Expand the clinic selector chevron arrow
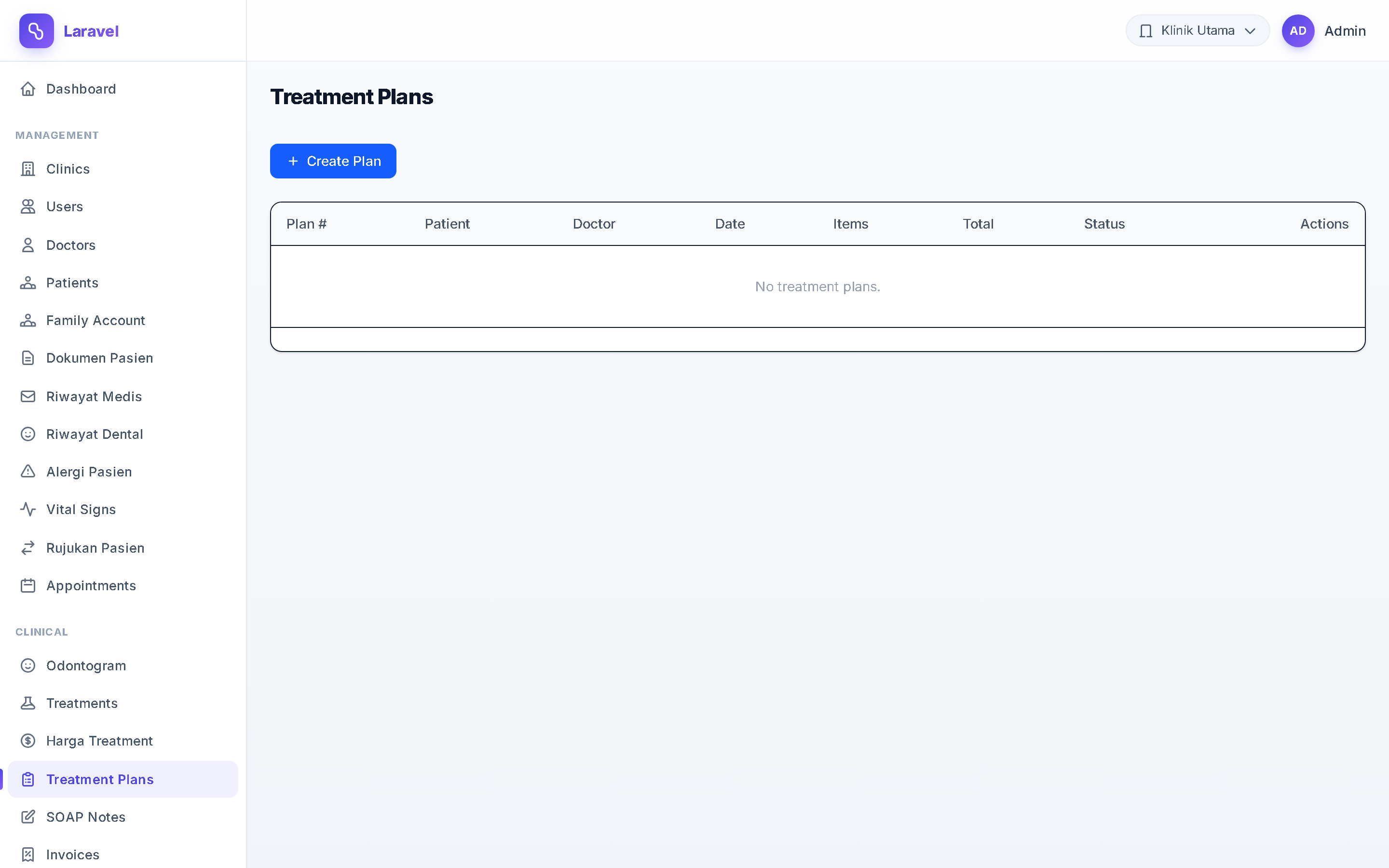 point(1250,31)
